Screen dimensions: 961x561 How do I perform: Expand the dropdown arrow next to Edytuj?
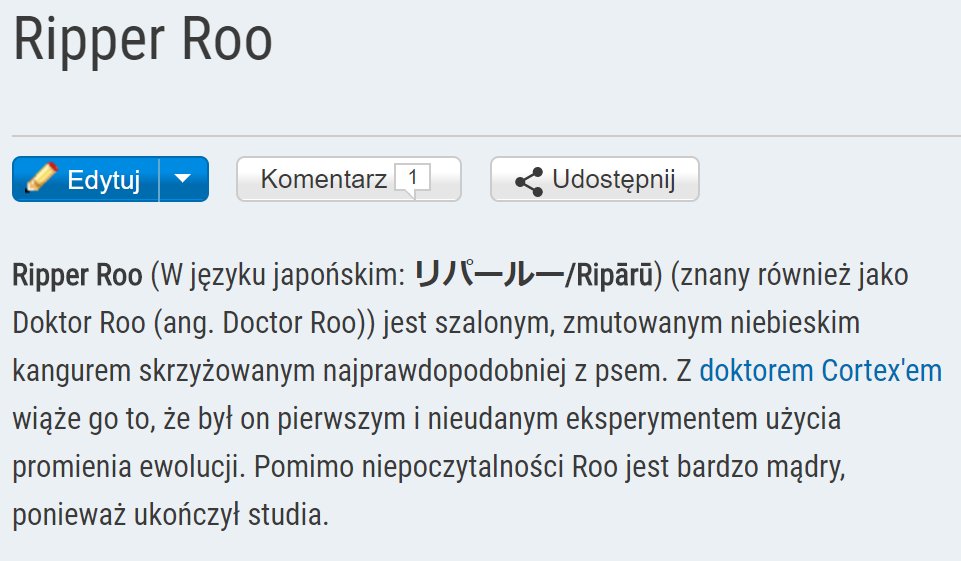[x=183, y=179]
